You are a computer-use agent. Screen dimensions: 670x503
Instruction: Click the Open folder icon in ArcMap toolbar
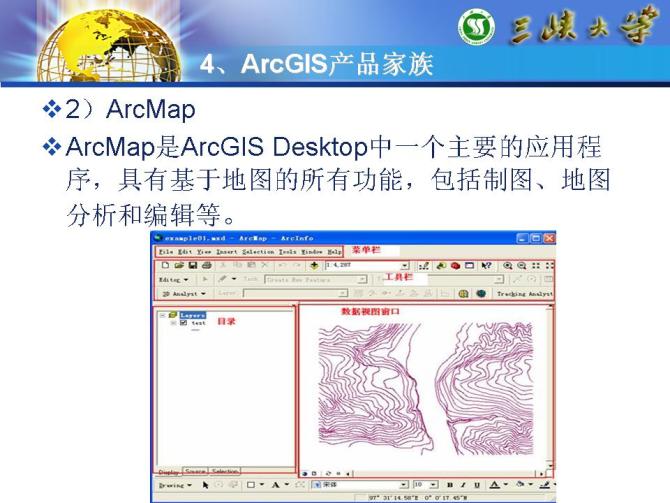pyautogui.click(x=179, y=265)
